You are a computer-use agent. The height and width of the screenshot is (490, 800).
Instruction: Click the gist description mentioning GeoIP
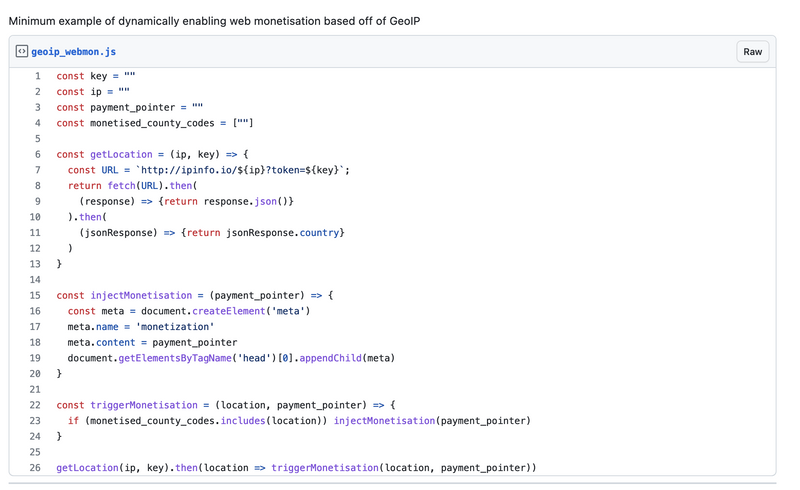214,21
